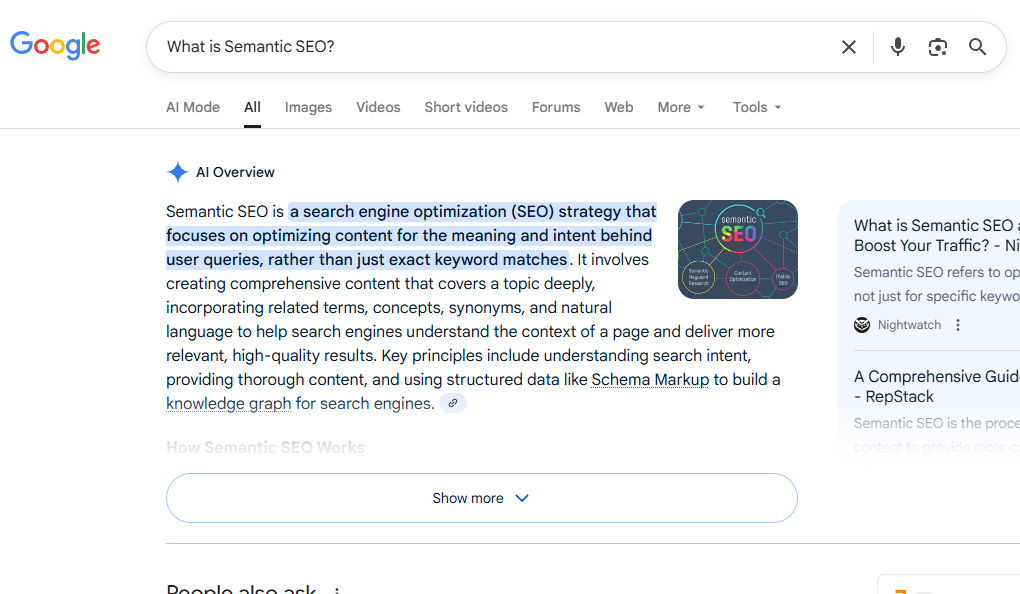Click the Google logo
Image resolution: width=1020 pixels, height=594 pixels.
[x=55, y=44]
